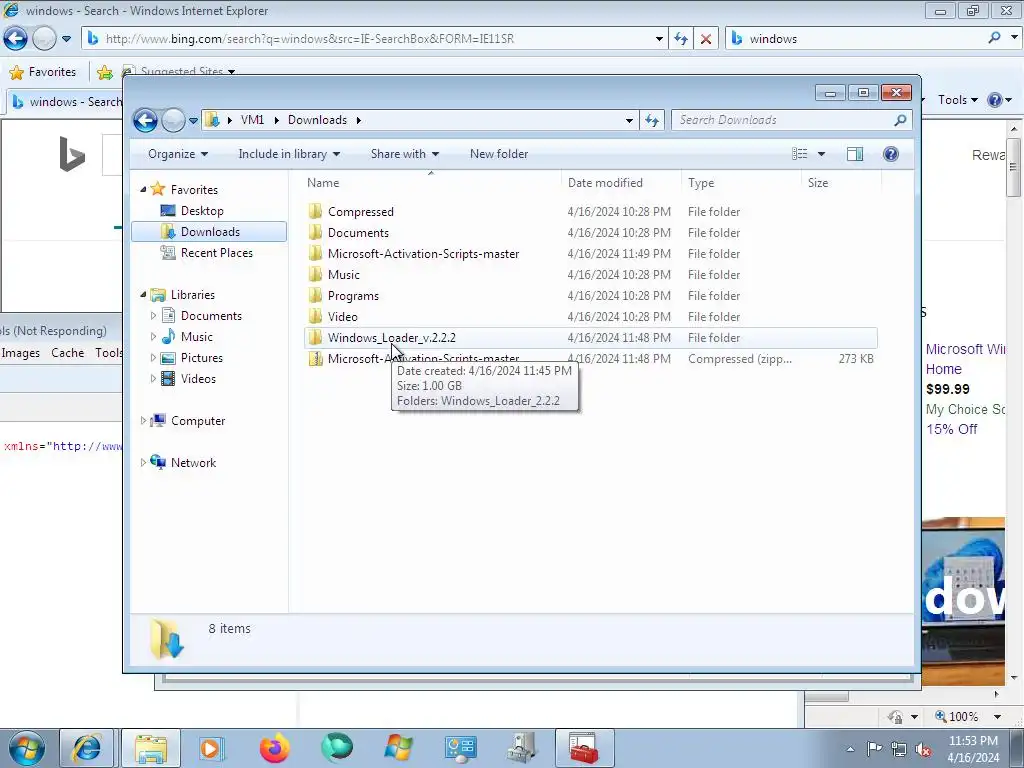This screenshot has width=1024, height=768.
Task: Open the IE Tools menu
Action: click(957, 100)
